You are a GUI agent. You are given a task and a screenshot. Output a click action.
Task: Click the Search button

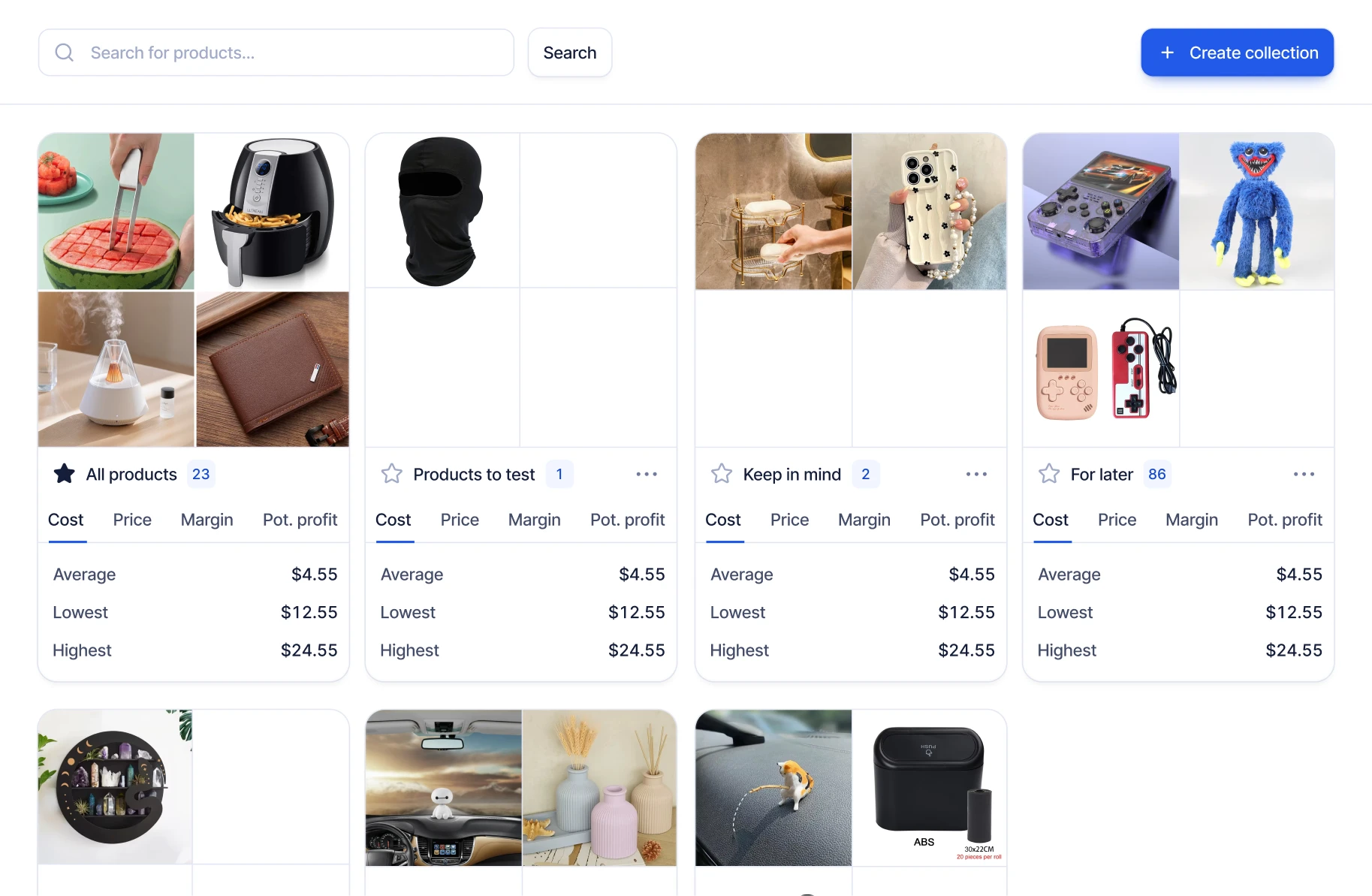(570, 53)
